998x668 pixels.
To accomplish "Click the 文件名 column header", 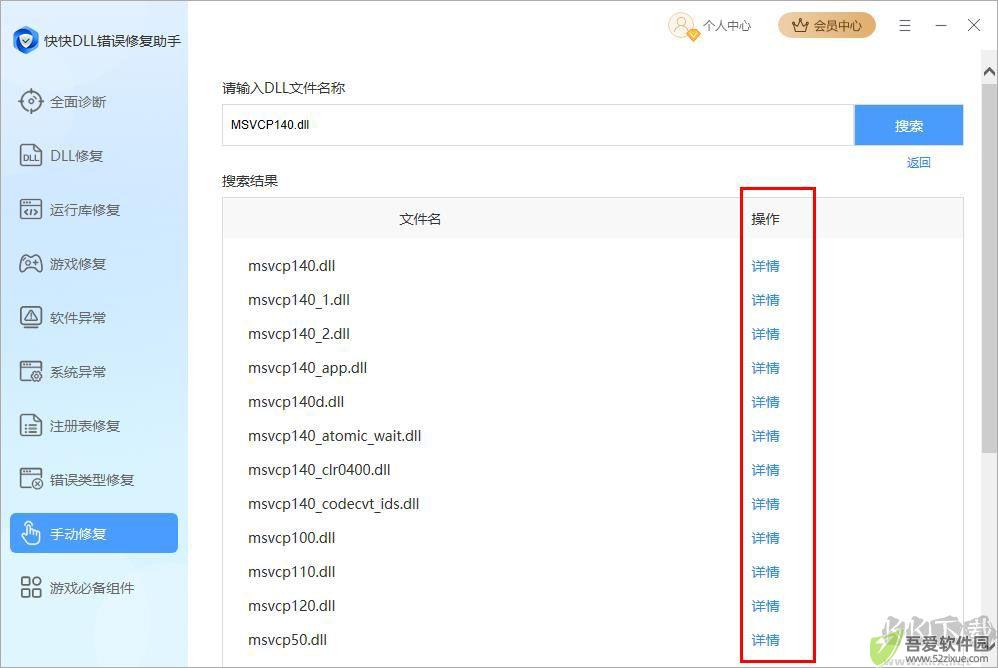I will pyautogui.click(x=420, y=219).
